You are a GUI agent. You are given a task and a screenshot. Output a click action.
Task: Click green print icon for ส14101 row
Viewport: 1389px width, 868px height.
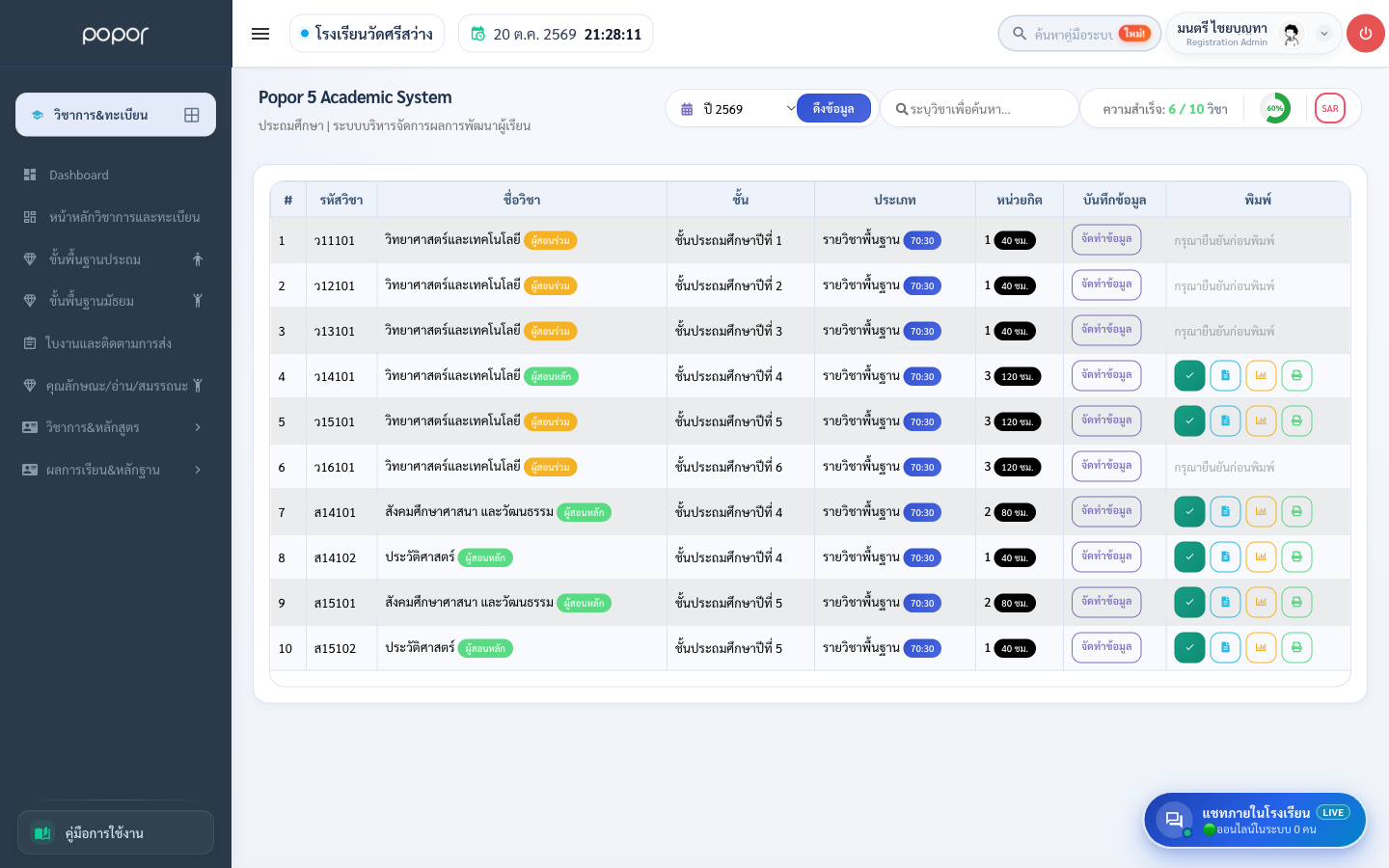pyautogui.click(x=1296, y=512)
